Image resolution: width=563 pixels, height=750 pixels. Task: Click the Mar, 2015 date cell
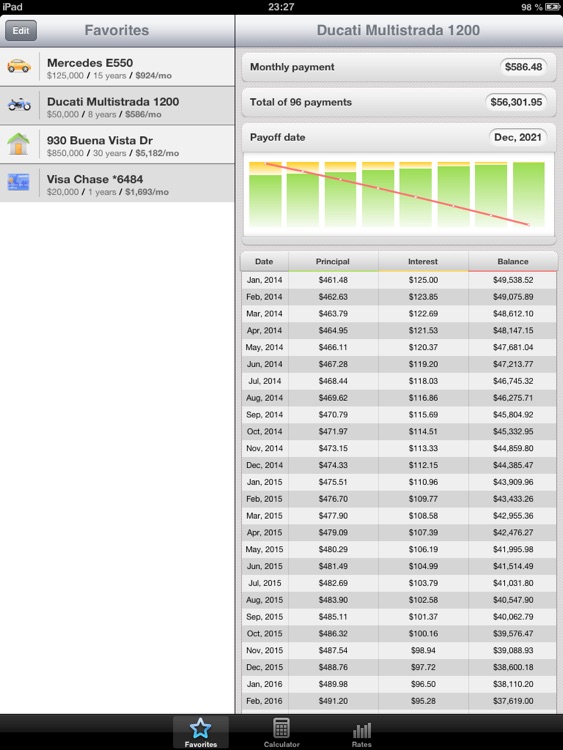[x=264, y=516]
